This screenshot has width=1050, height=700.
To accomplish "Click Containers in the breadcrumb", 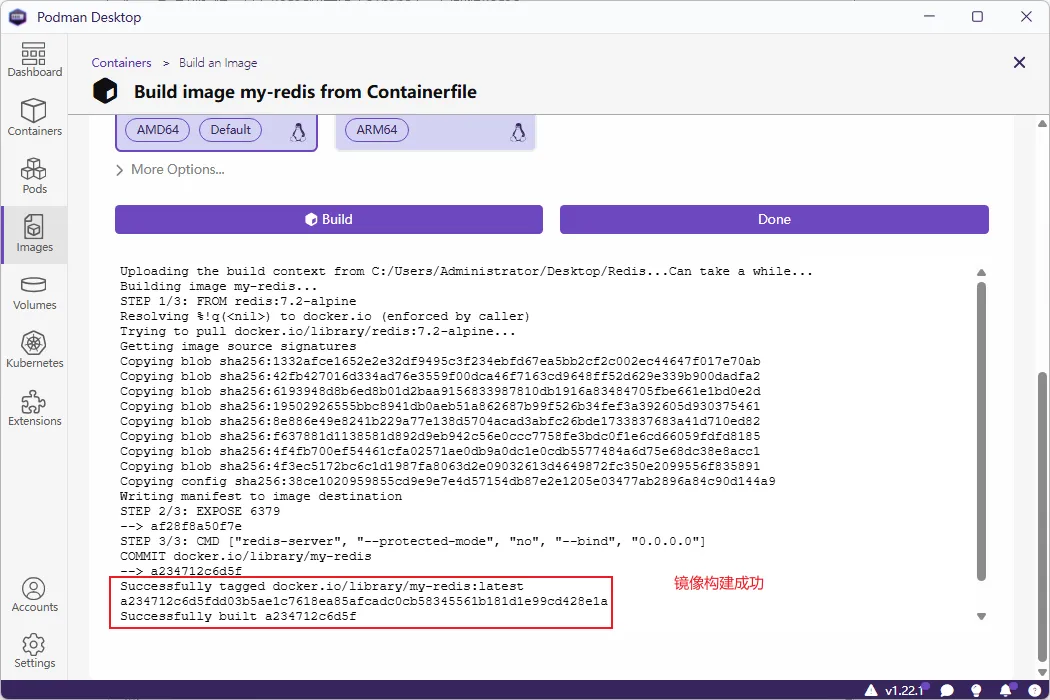I will coord(122,63).
